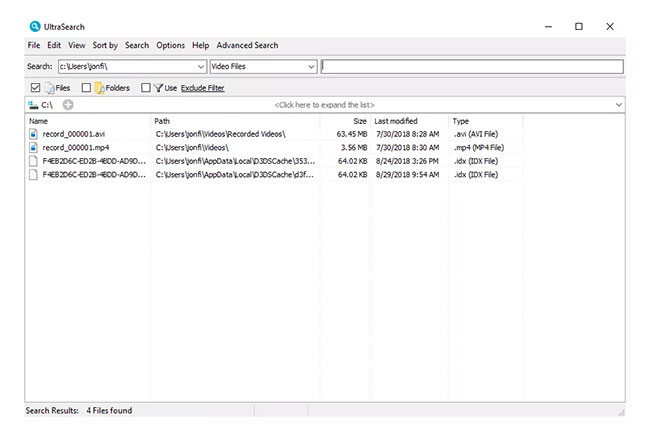
Task: Open the search path dropdown
Action: coord(201,67)
